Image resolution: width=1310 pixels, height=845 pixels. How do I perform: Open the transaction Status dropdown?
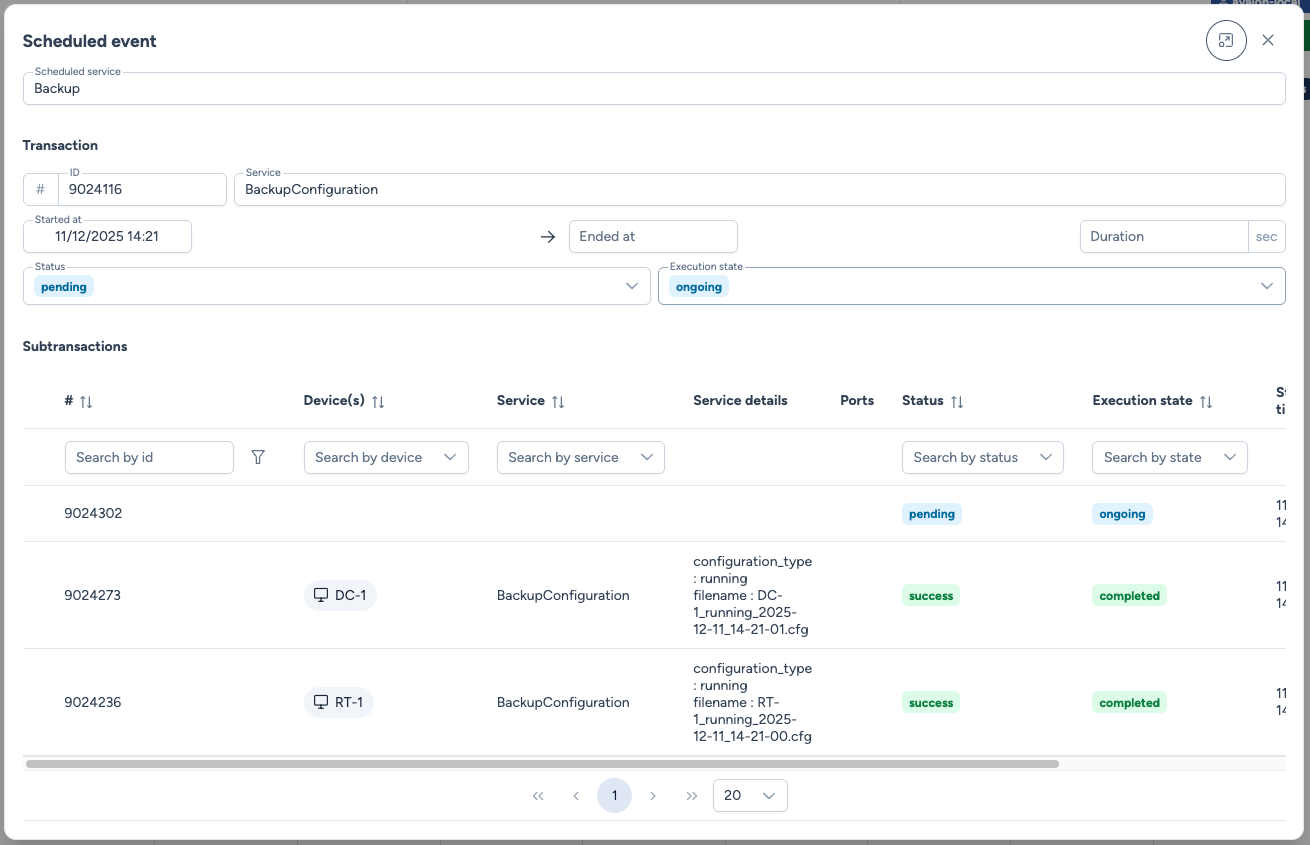(631, 286)
